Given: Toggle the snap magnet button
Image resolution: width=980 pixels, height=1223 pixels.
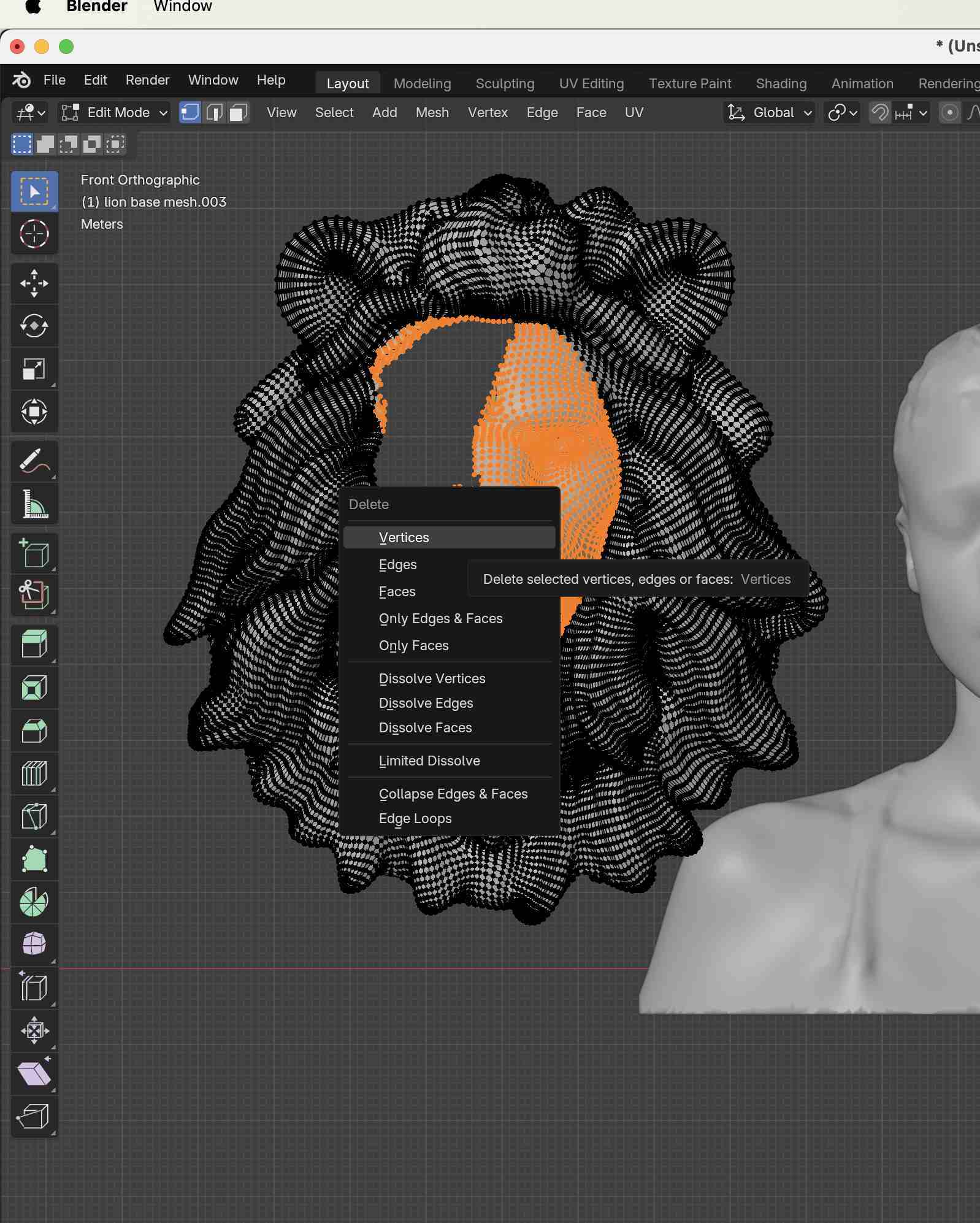Looking at the screenshot, I should [880, 112].
